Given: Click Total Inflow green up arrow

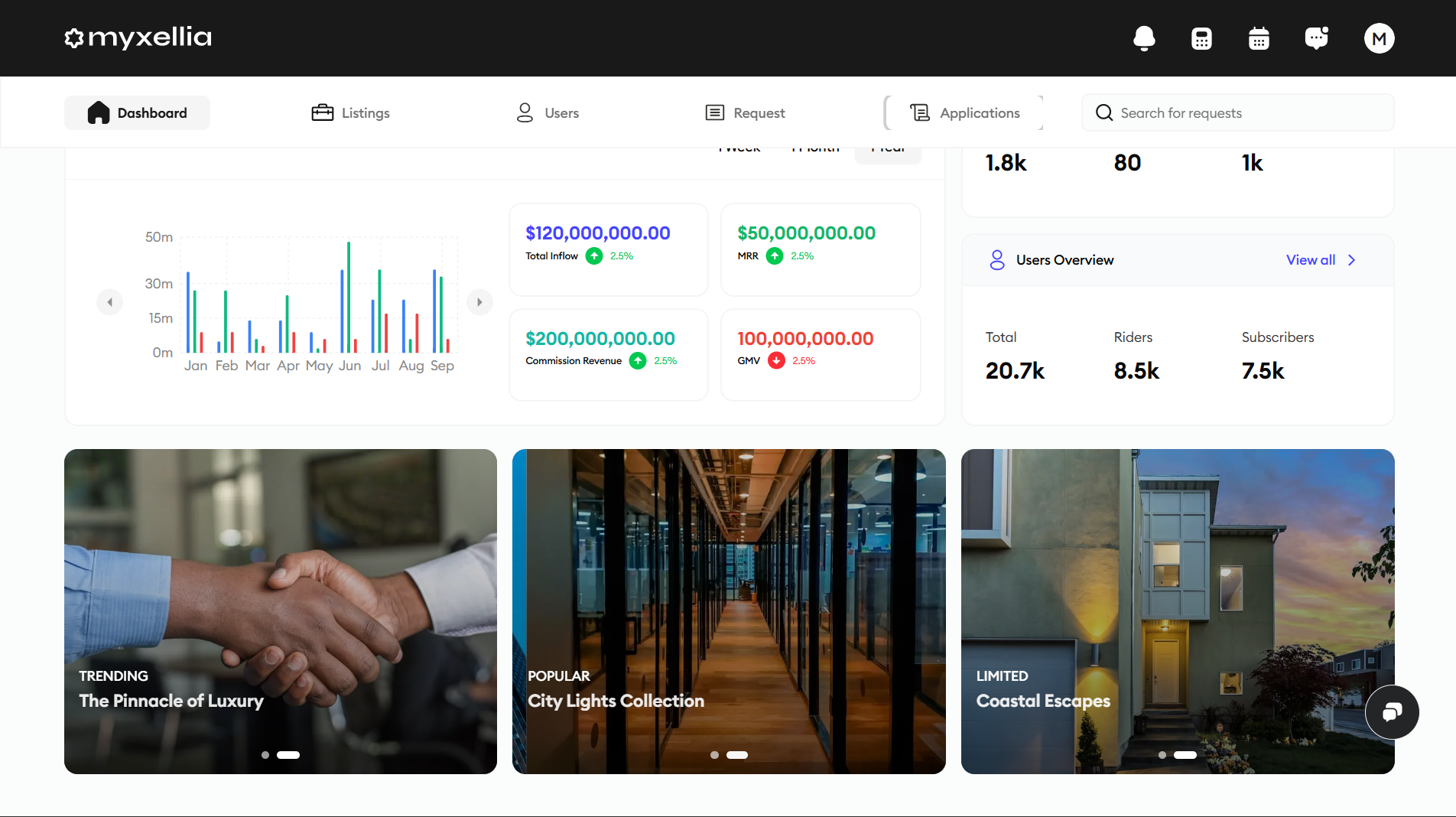Looking at the screenshot, I should [x=594, y=256].
